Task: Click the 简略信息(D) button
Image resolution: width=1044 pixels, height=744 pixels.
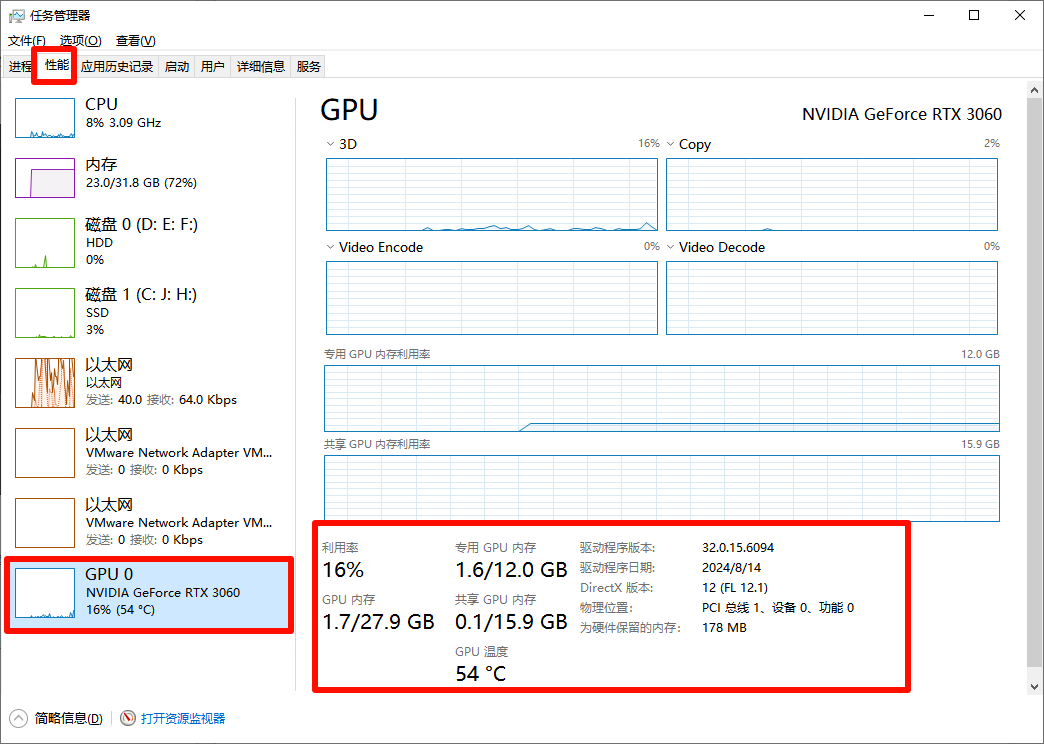Action: 69,718
